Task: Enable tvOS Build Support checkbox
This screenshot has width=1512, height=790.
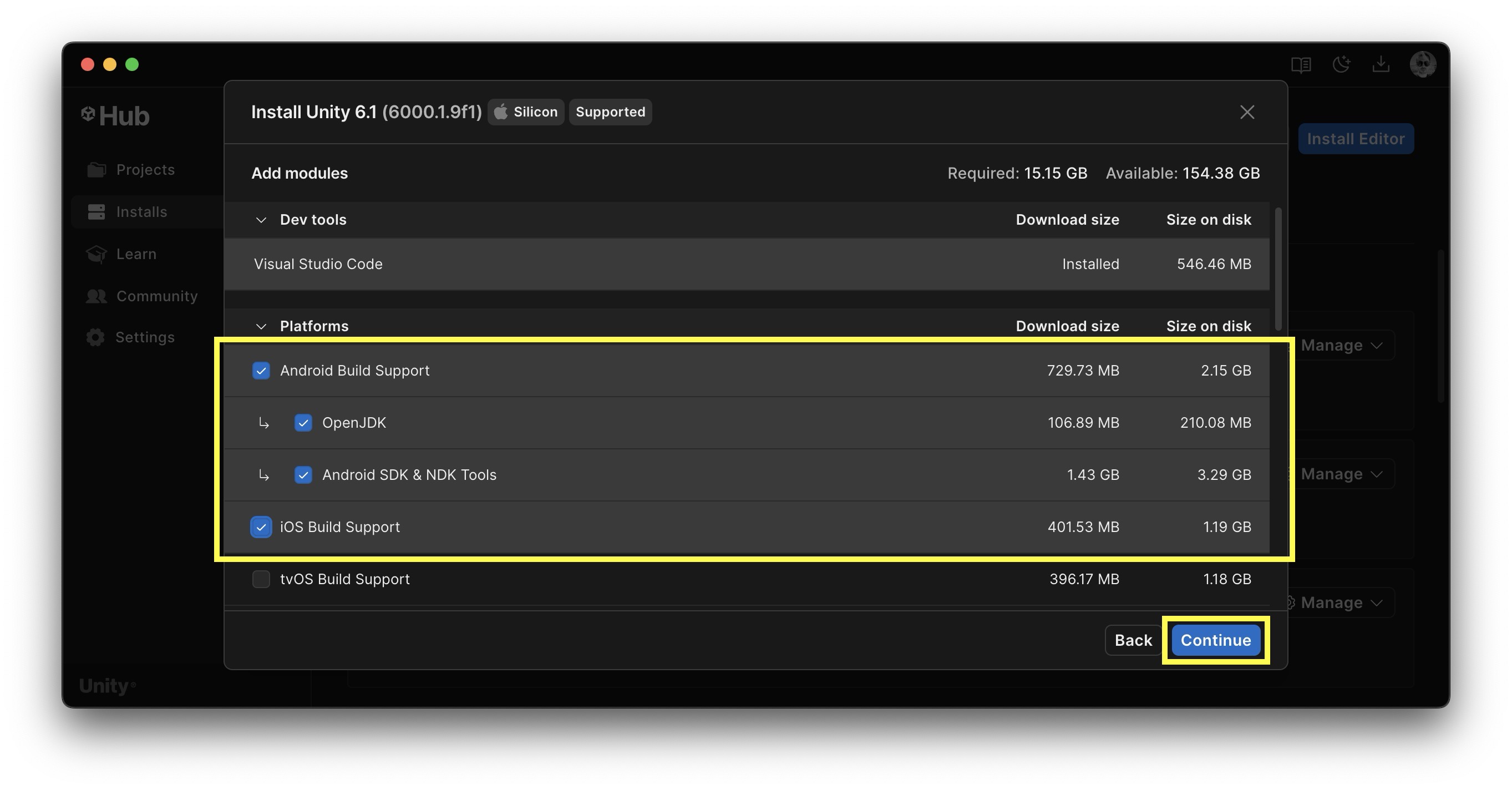Action: coord(261,579)
